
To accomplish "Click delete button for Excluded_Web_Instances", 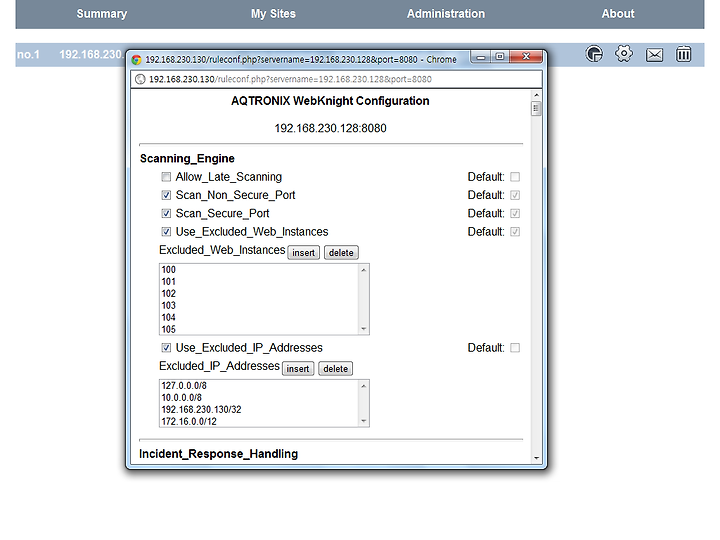I will 341,253.
